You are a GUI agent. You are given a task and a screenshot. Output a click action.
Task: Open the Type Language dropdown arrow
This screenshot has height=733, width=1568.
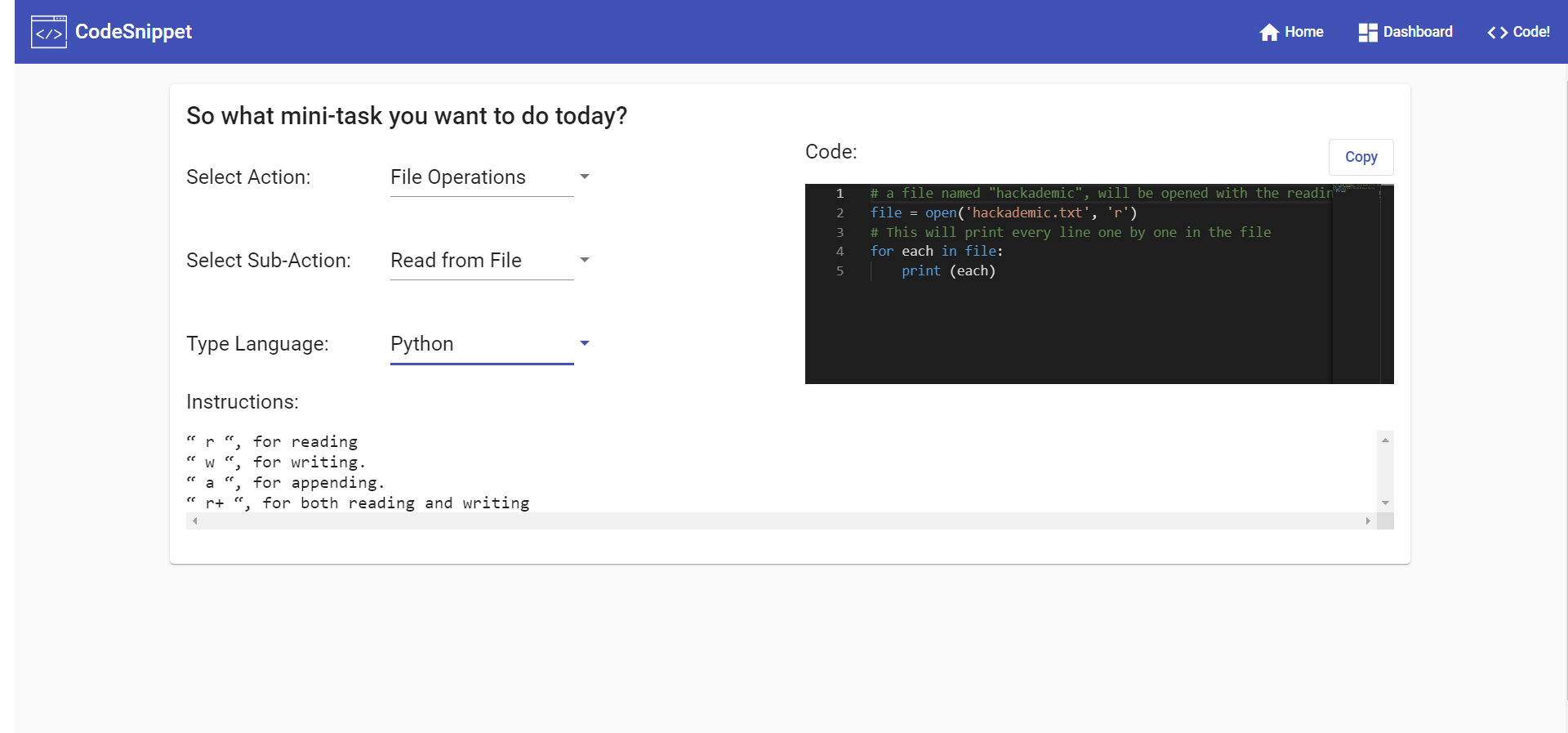coord(585,343)
